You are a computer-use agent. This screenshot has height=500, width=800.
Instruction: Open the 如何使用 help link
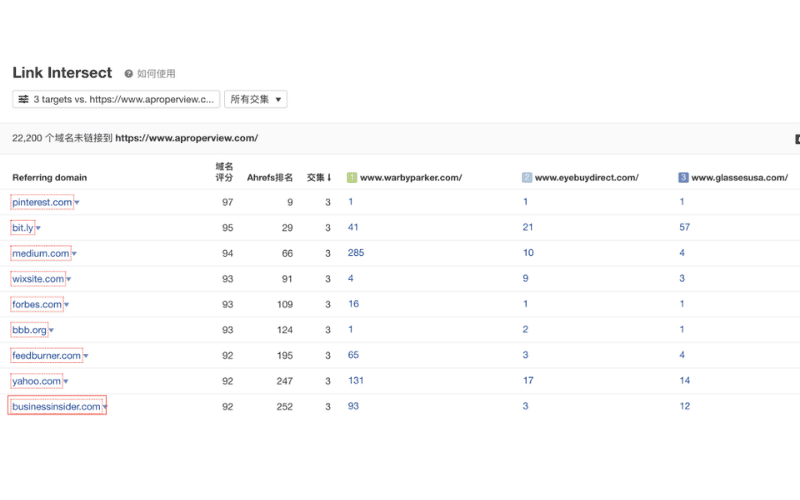156,74
